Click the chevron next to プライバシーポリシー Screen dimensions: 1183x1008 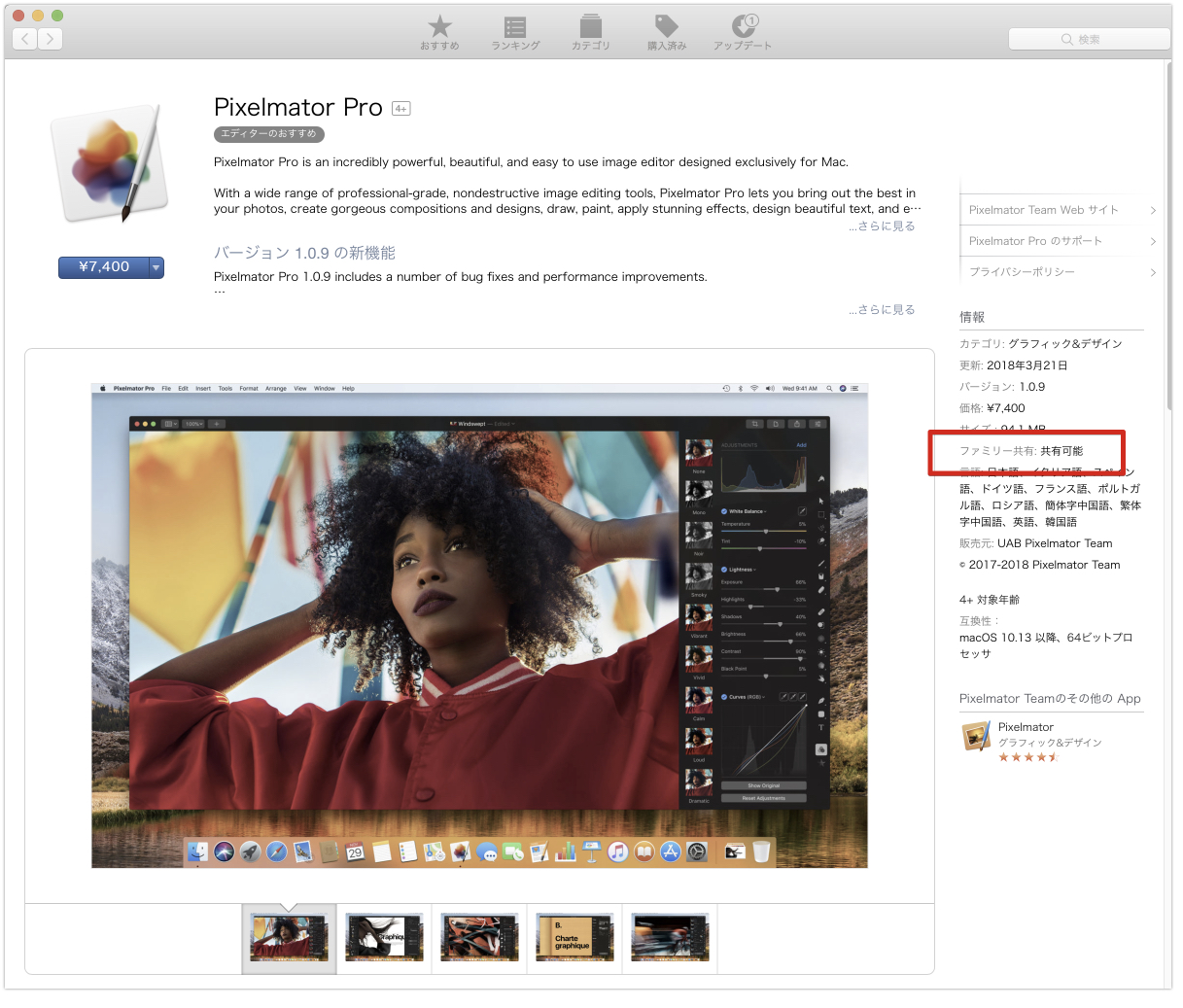(x=1153, y=272)
